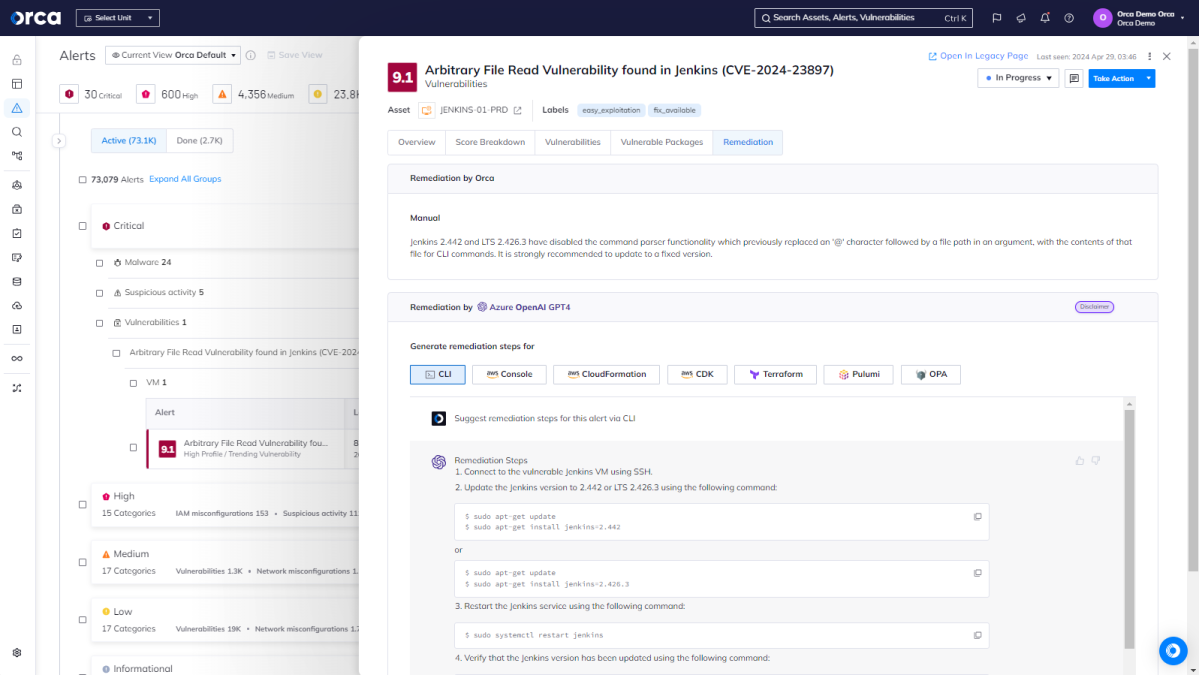Open the three-dot more options menu
Viewport: 1199px width, 675px height.
(1149, 56)
